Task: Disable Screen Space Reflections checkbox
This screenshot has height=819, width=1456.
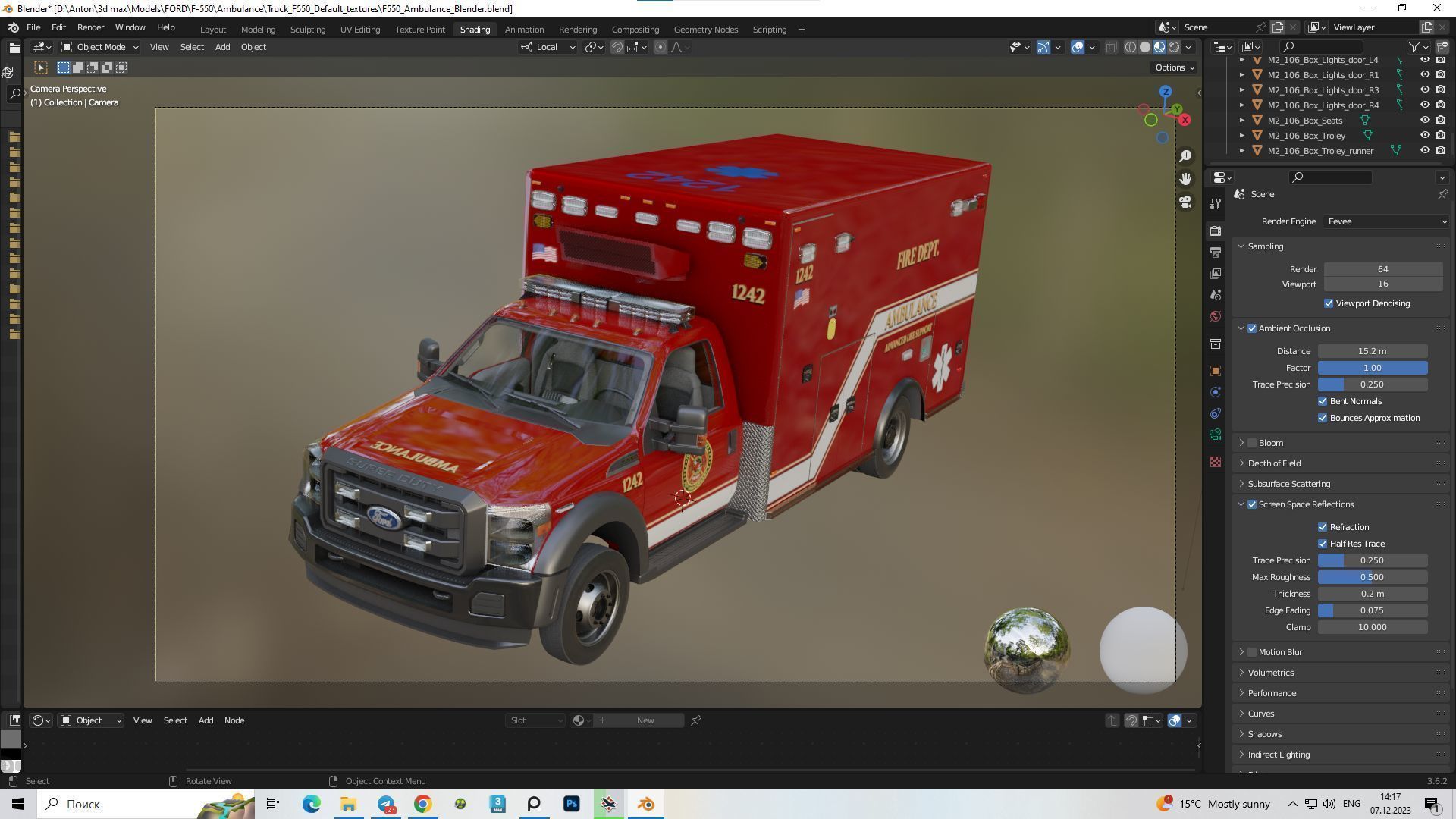Action: 1252,504
